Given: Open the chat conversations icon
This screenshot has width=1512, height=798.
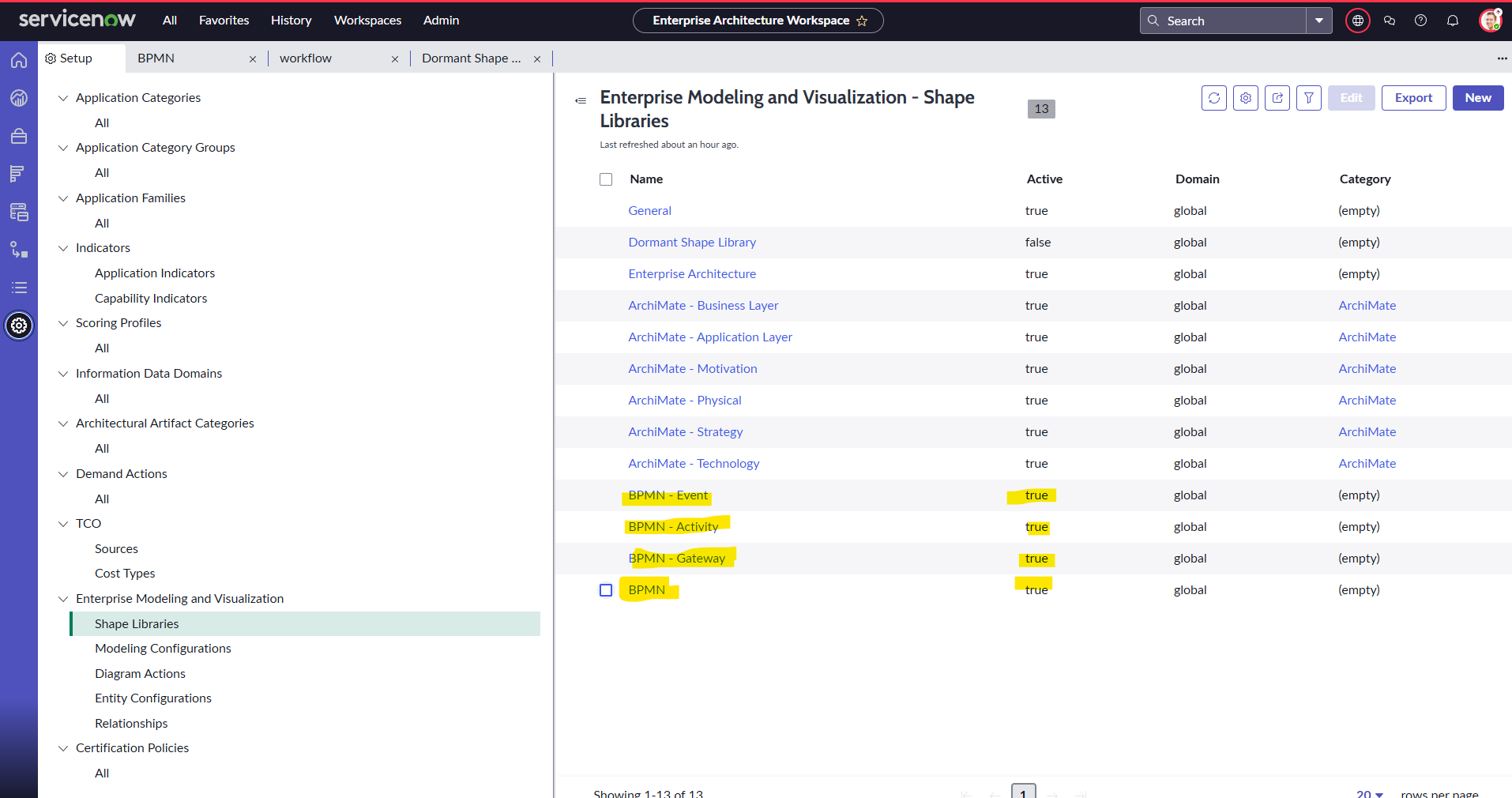Looking at the screenshot, I should tap(1390, 21).
